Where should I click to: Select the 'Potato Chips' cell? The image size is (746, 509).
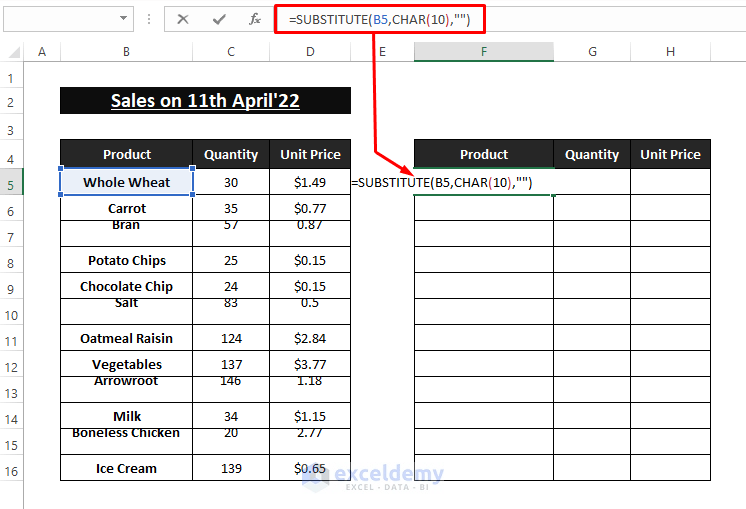click(127, 260)
